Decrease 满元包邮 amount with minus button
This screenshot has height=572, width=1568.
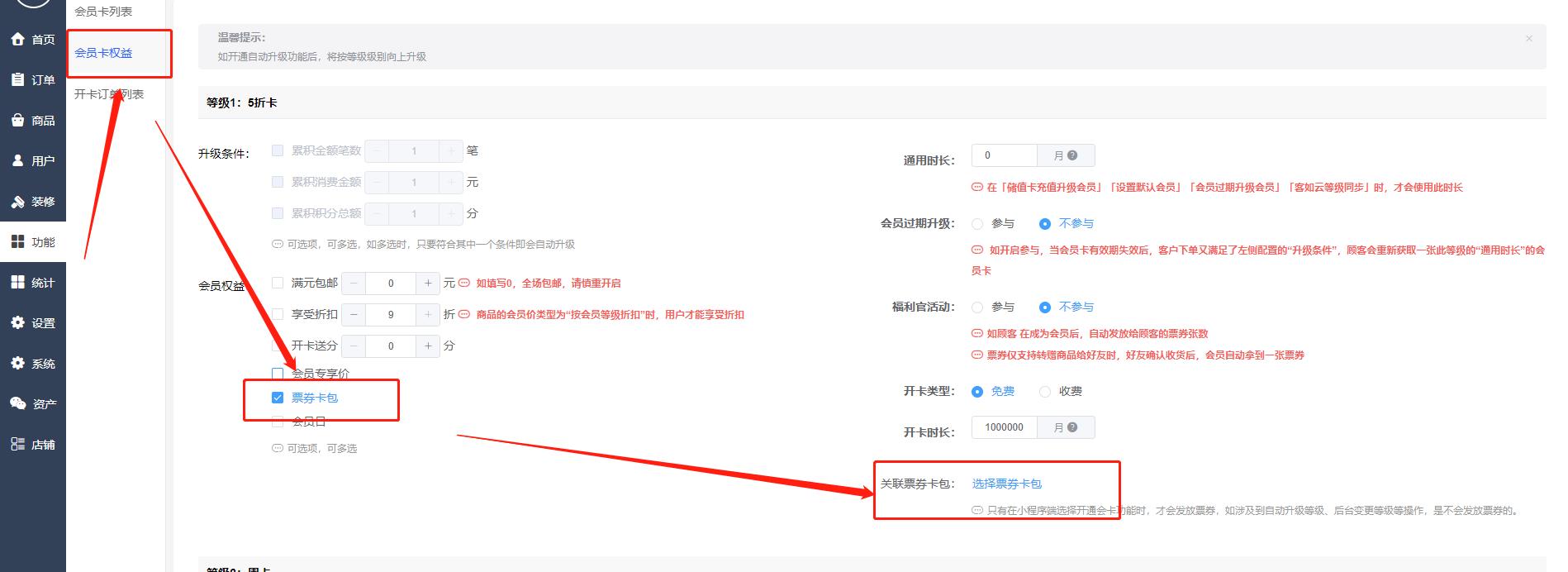coord(354,283)
